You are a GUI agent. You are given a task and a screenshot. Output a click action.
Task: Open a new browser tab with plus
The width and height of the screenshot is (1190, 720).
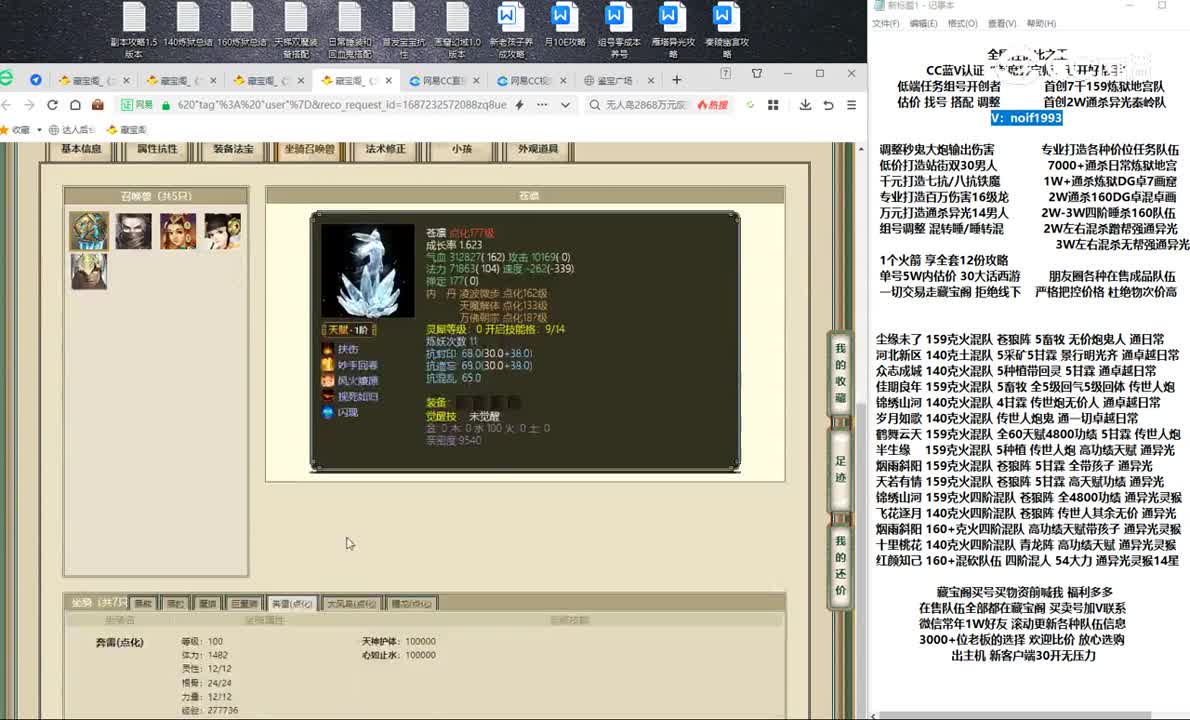tap(677, 80)
